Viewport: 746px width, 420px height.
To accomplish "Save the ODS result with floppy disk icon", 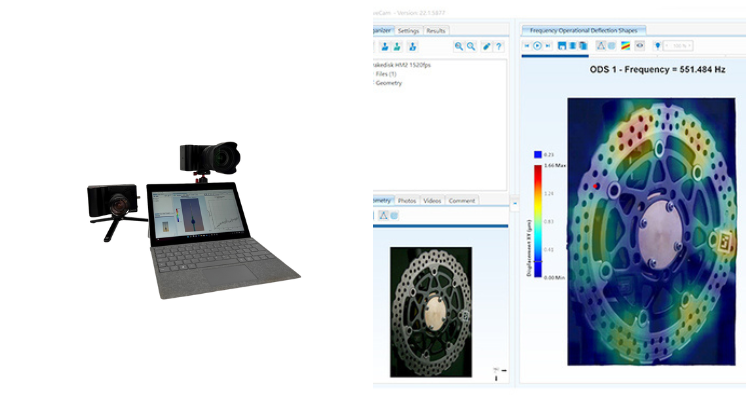I will [562, 46].
